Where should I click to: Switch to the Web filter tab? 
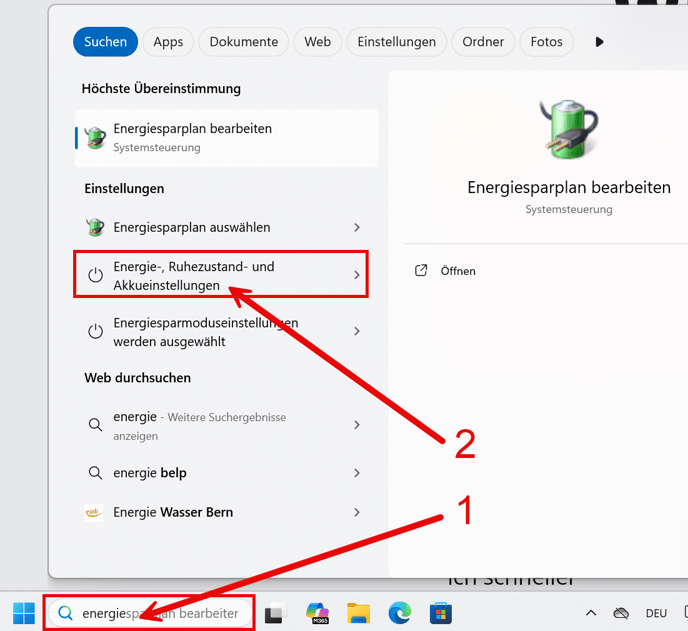317,42
